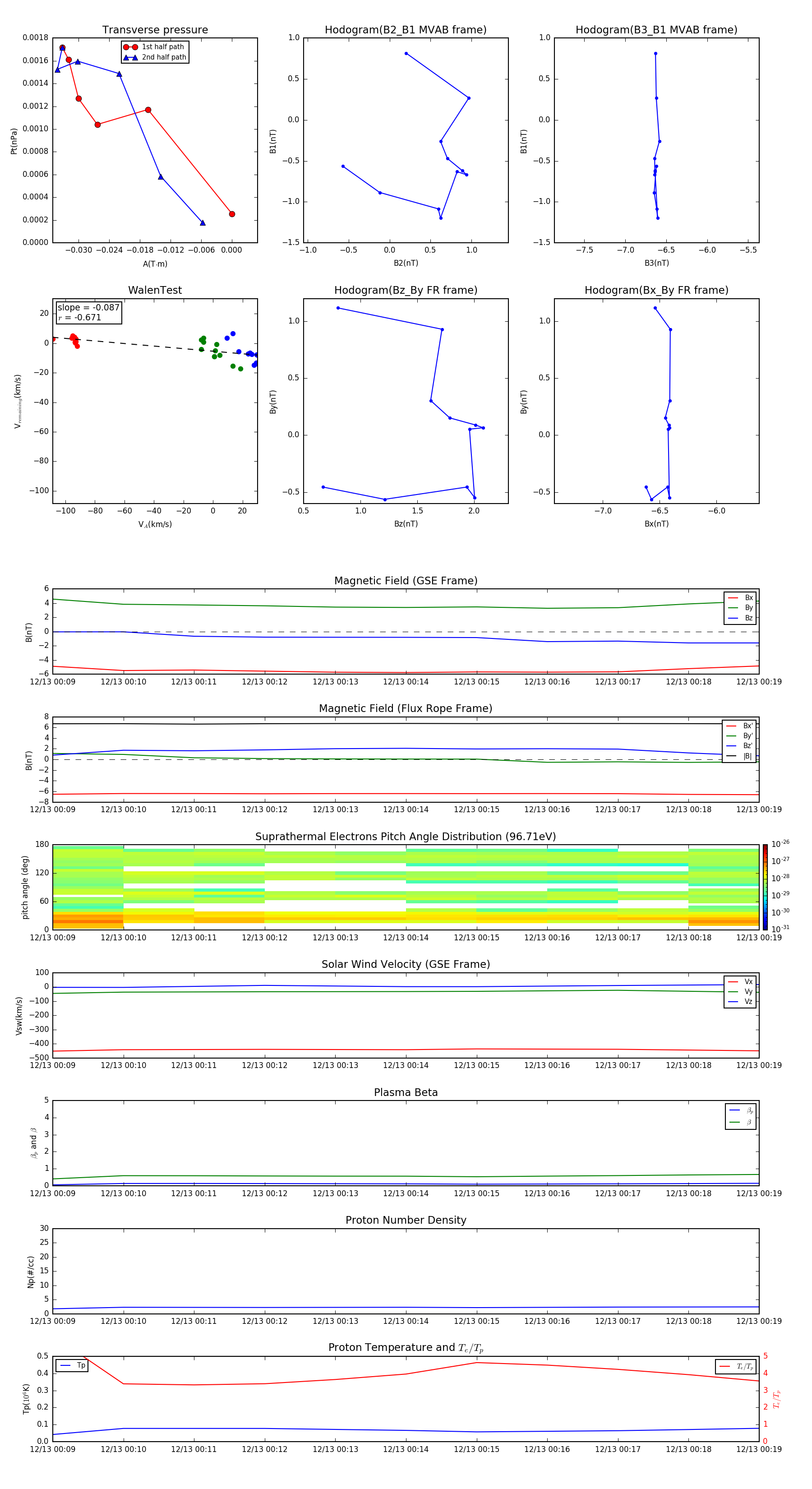Click the 'By' entry in GSE legend
Screen dimensions: 812x1489
(x=740, y=607)
